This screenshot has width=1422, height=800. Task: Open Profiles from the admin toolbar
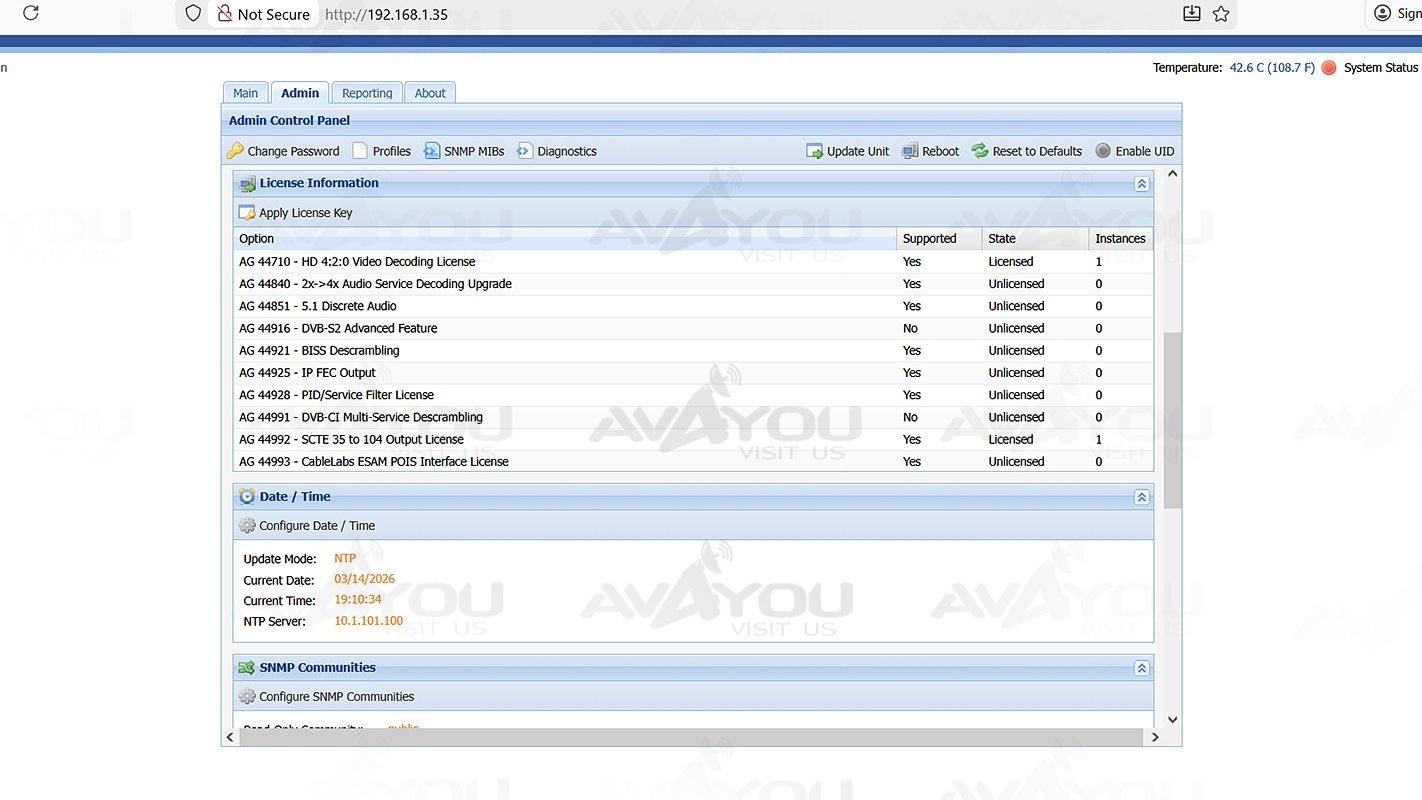pos(381,151)
